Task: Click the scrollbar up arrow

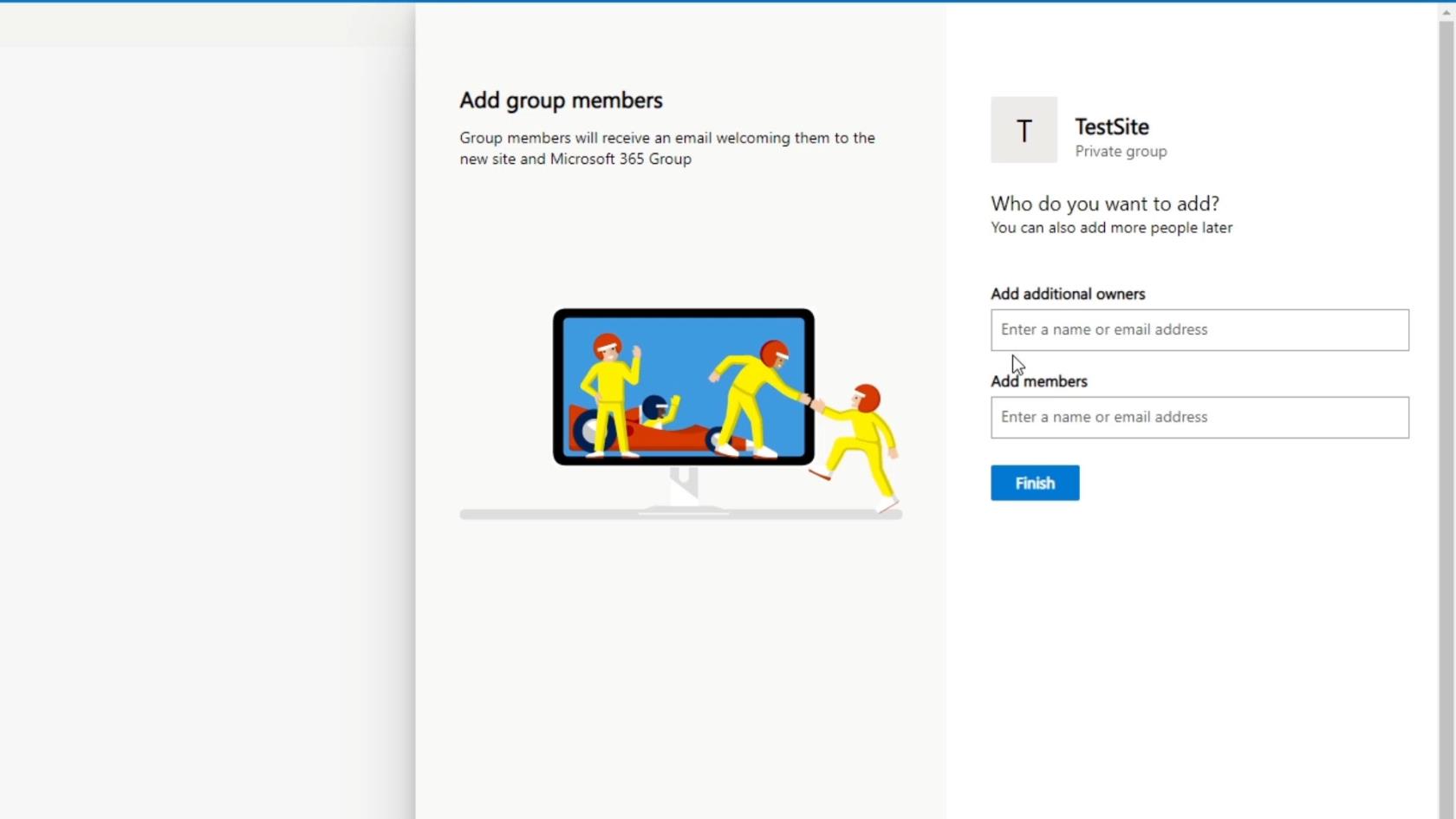Action: (1446, 11)
